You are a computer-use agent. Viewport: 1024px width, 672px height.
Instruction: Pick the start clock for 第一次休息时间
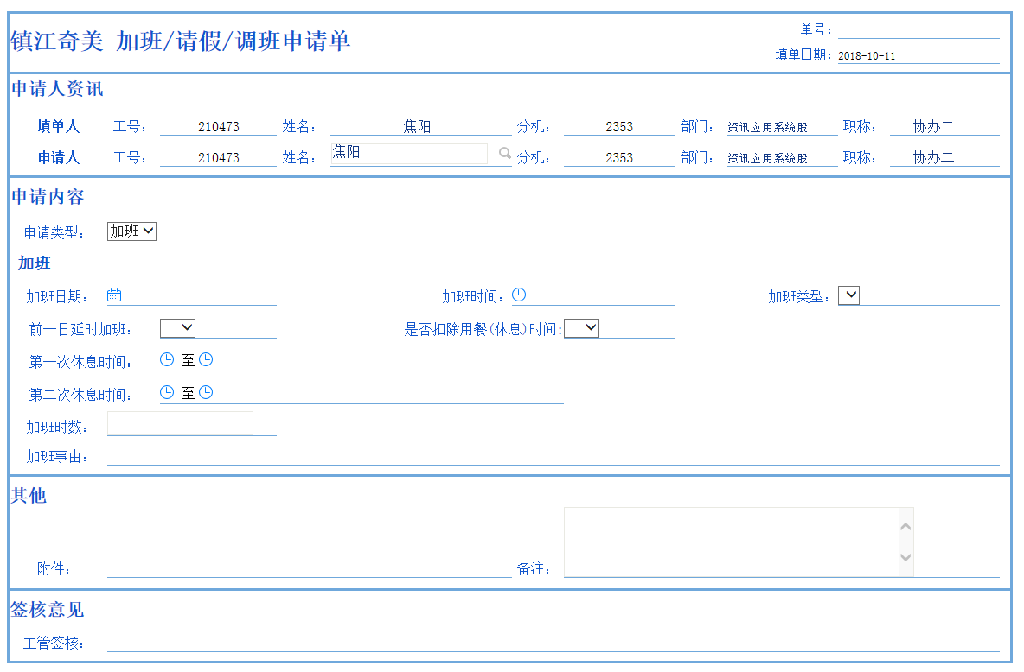pyautogui.click(x=167, y=360)
